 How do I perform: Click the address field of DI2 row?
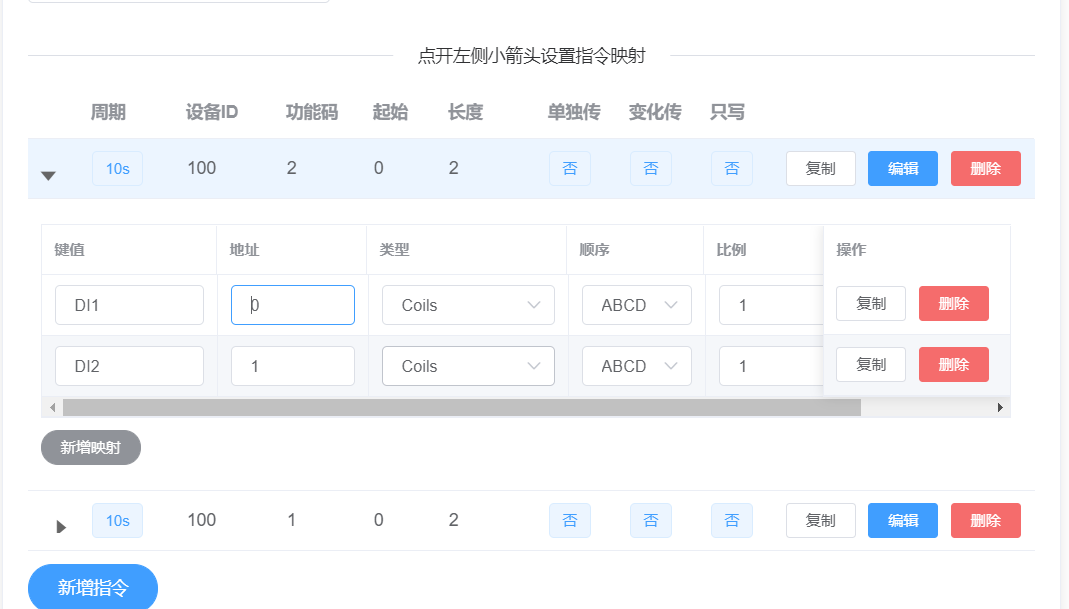[x=292, y=366]
